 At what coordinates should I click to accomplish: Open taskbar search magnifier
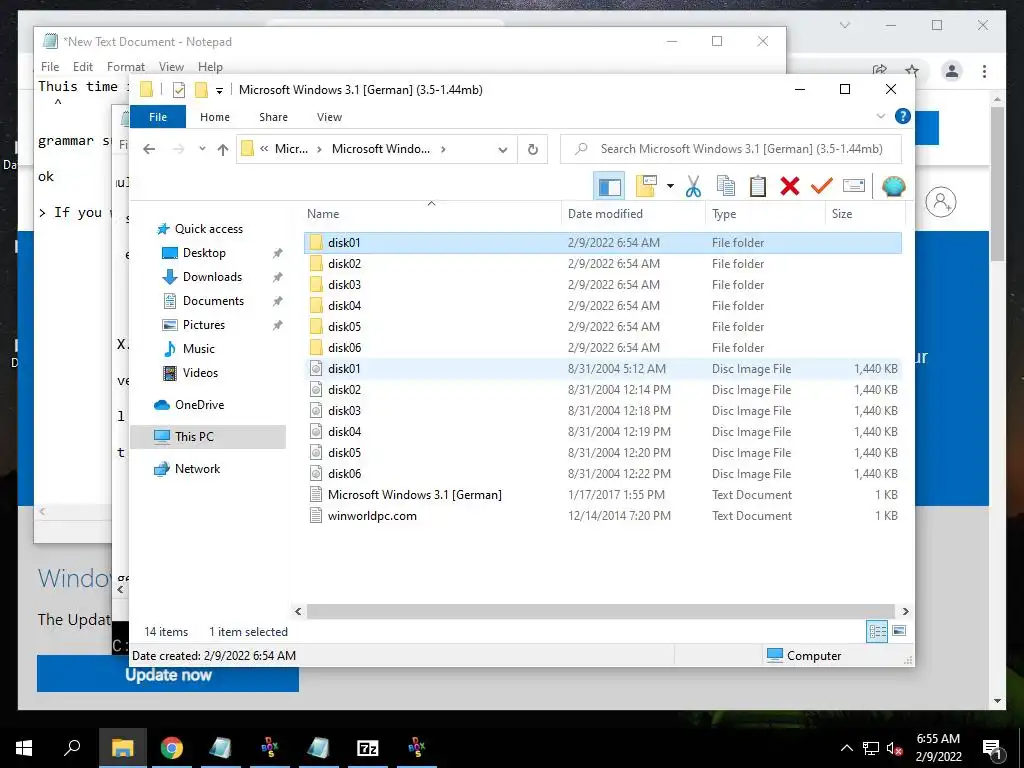pyautogui.click(x=72, y=748)
